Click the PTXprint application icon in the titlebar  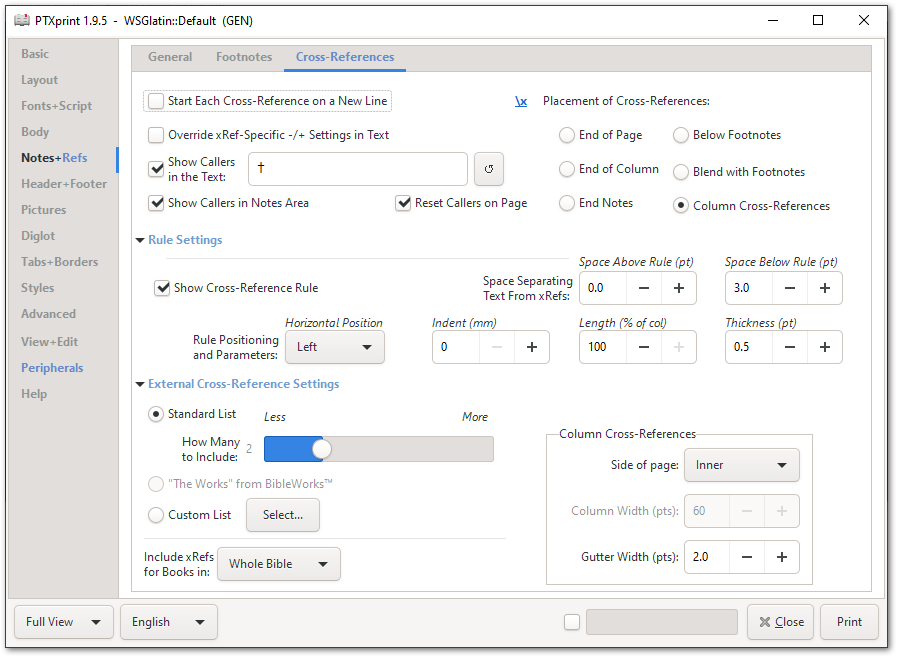click(22, 20)
